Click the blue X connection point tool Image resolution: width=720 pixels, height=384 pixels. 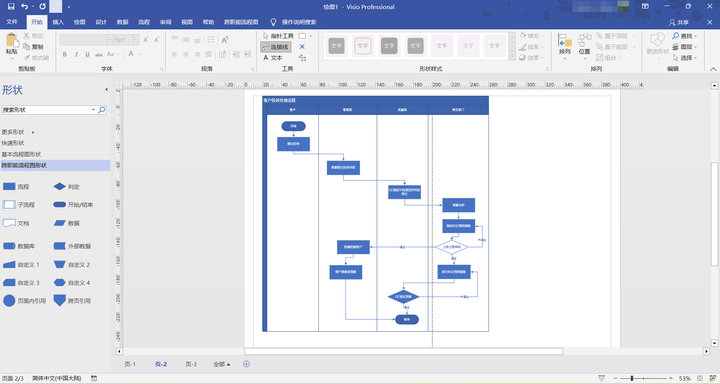[x=302, y=46]
